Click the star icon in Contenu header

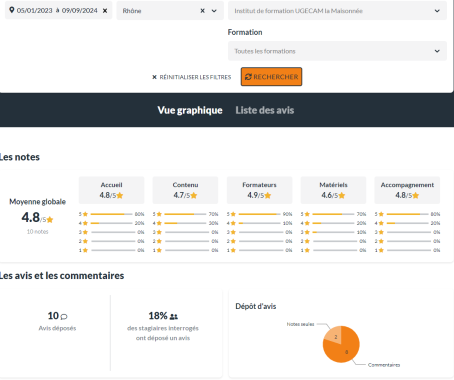[x=194, y=195]
